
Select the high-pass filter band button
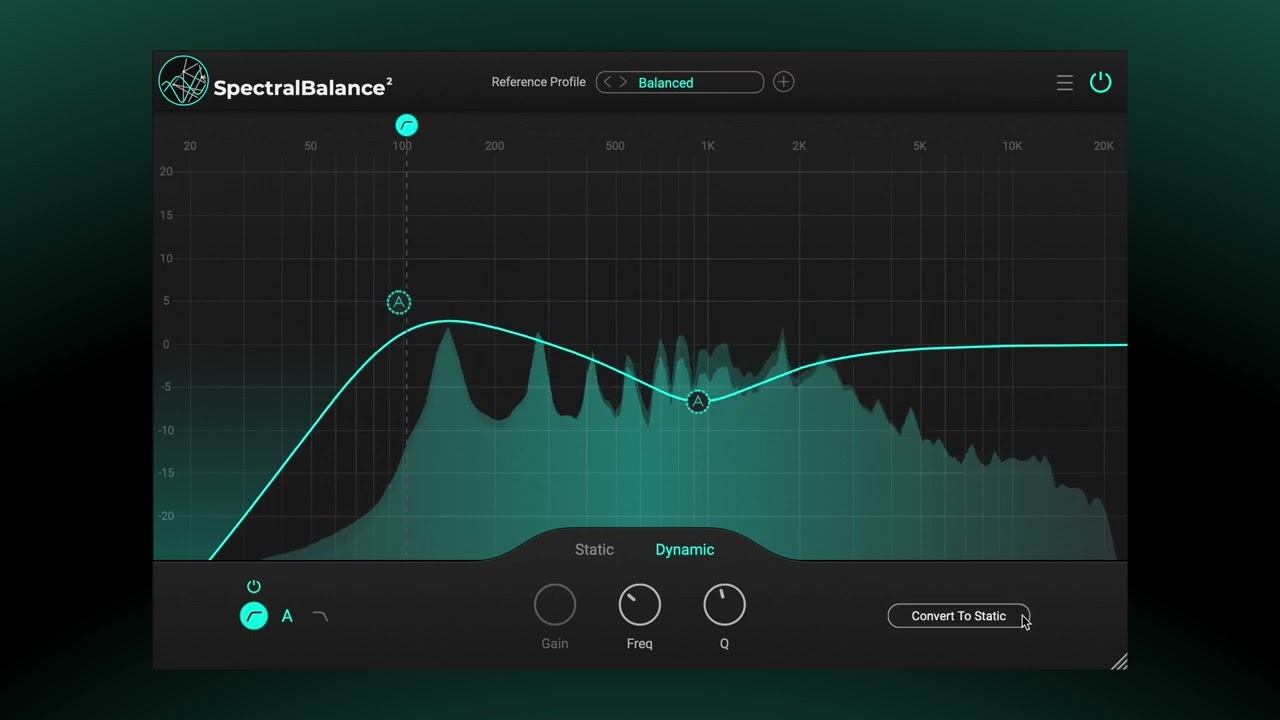click(254, 616)
